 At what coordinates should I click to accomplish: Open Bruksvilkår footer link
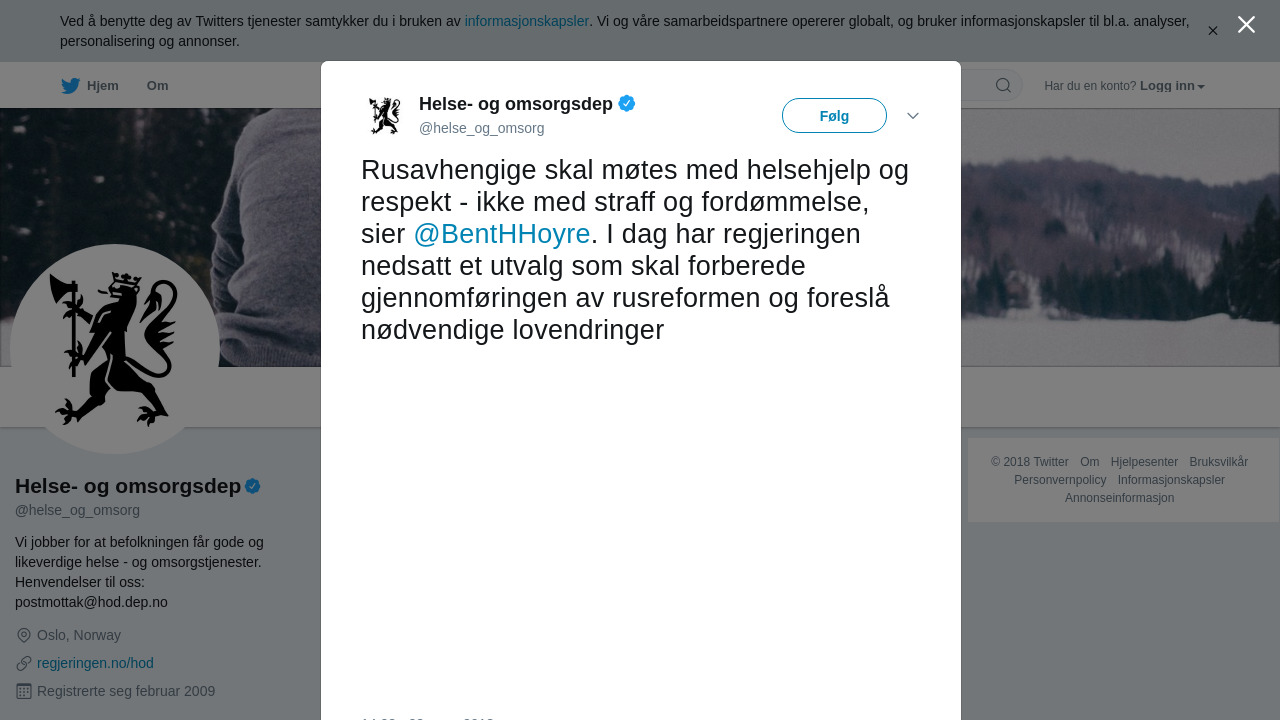[x=1218, y=462]
